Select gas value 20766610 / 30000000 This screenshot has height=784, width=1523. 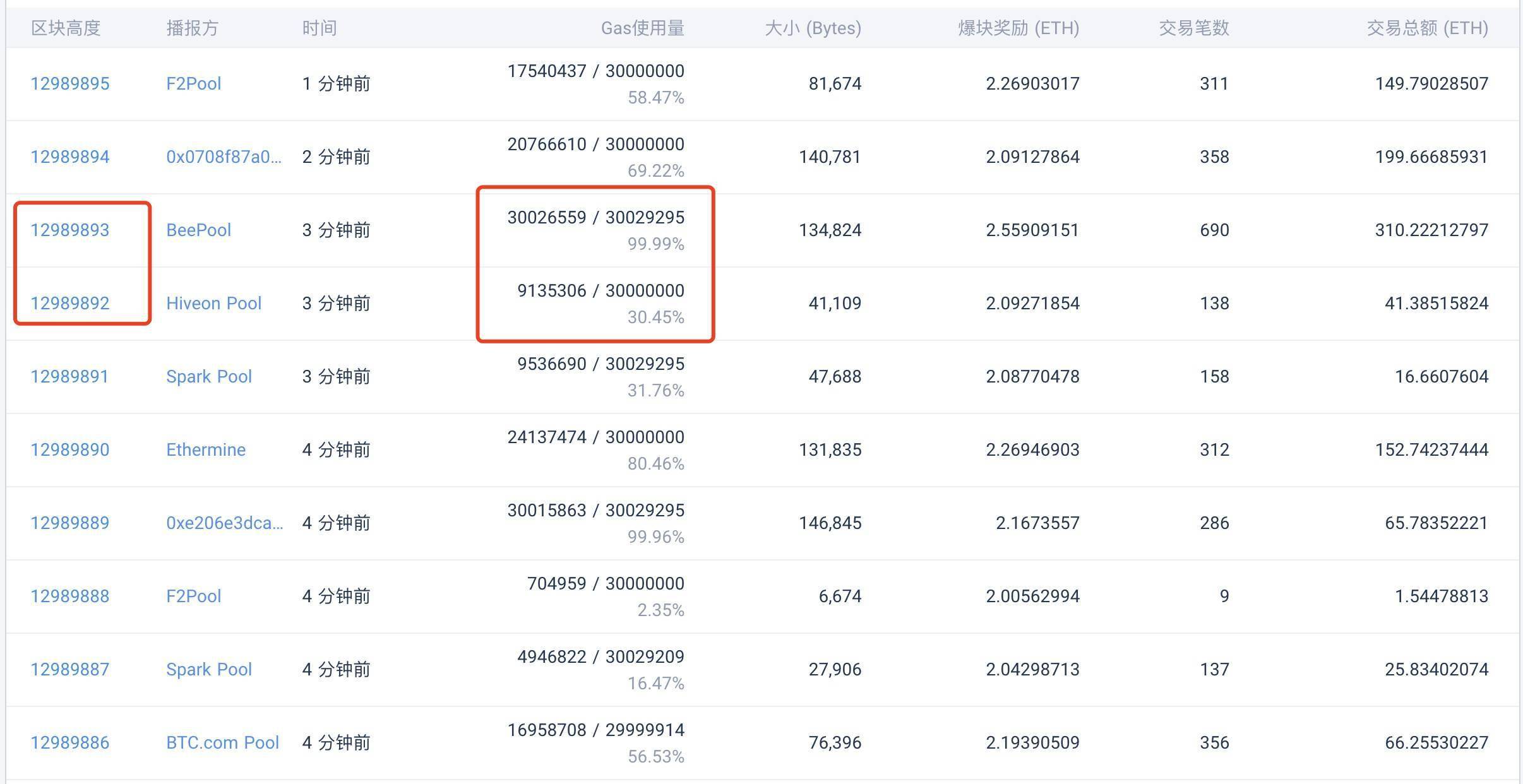point(596,144)
